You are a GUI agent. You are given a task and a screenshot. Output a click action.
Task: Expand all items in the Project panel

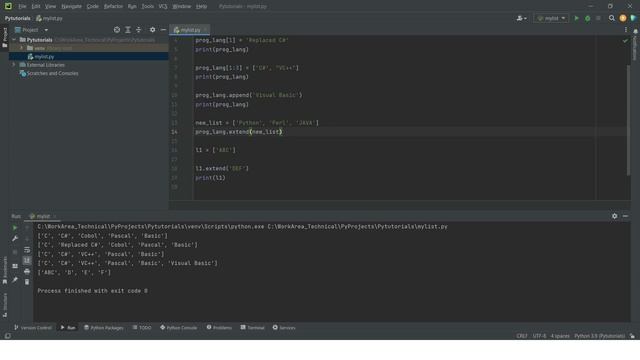click(128, 30)
